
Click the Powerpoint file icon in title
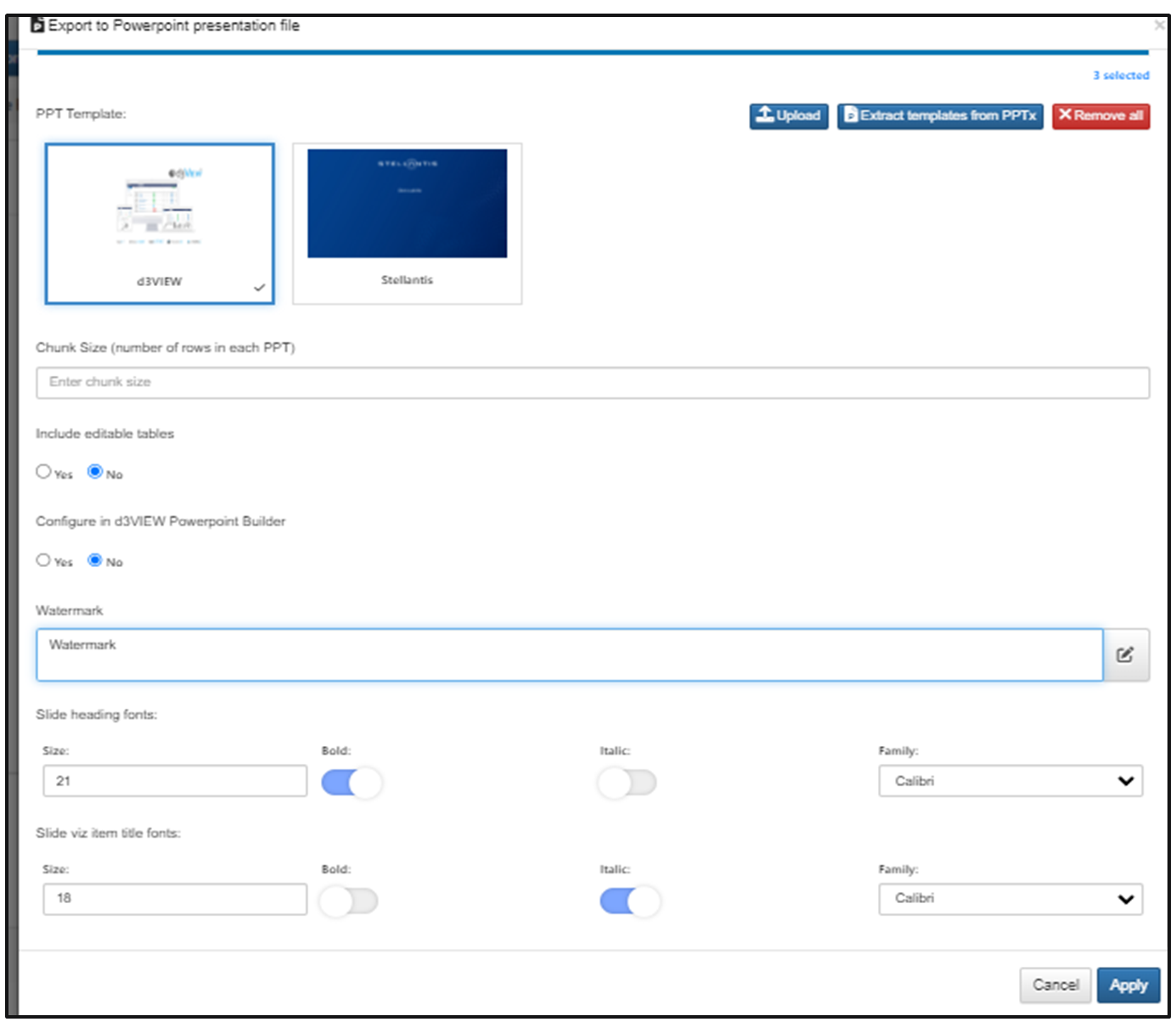(x=37, y=25)
